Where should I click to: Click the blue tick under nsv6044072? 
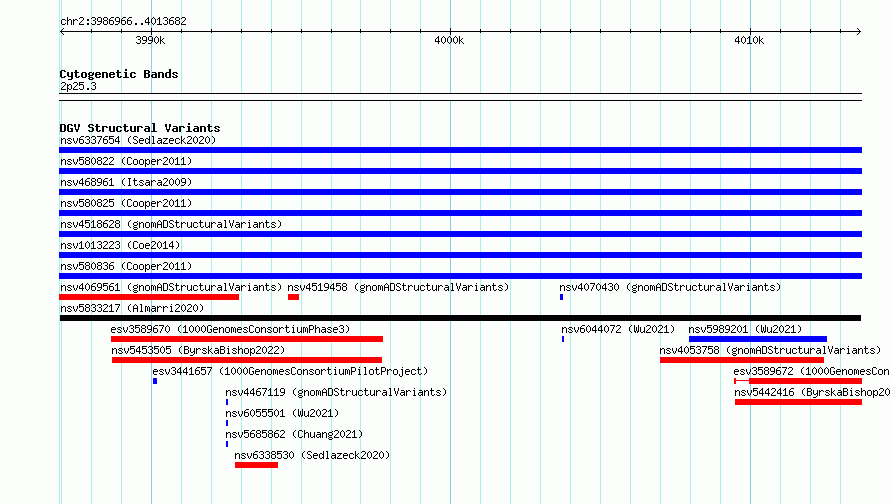[x=563, y=339]
